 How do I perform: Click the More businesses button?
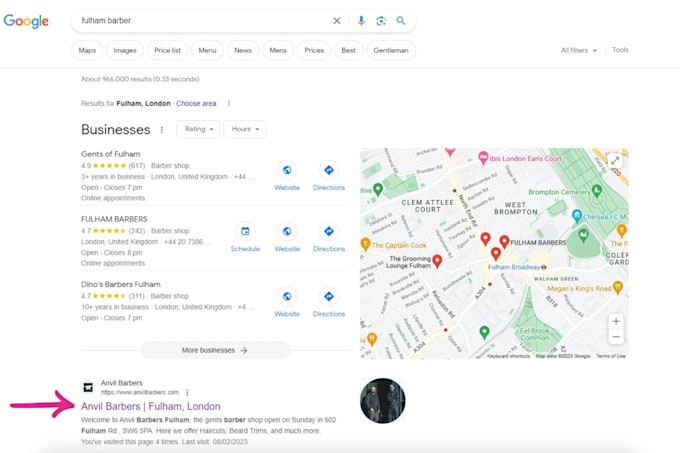coord(215,350)
